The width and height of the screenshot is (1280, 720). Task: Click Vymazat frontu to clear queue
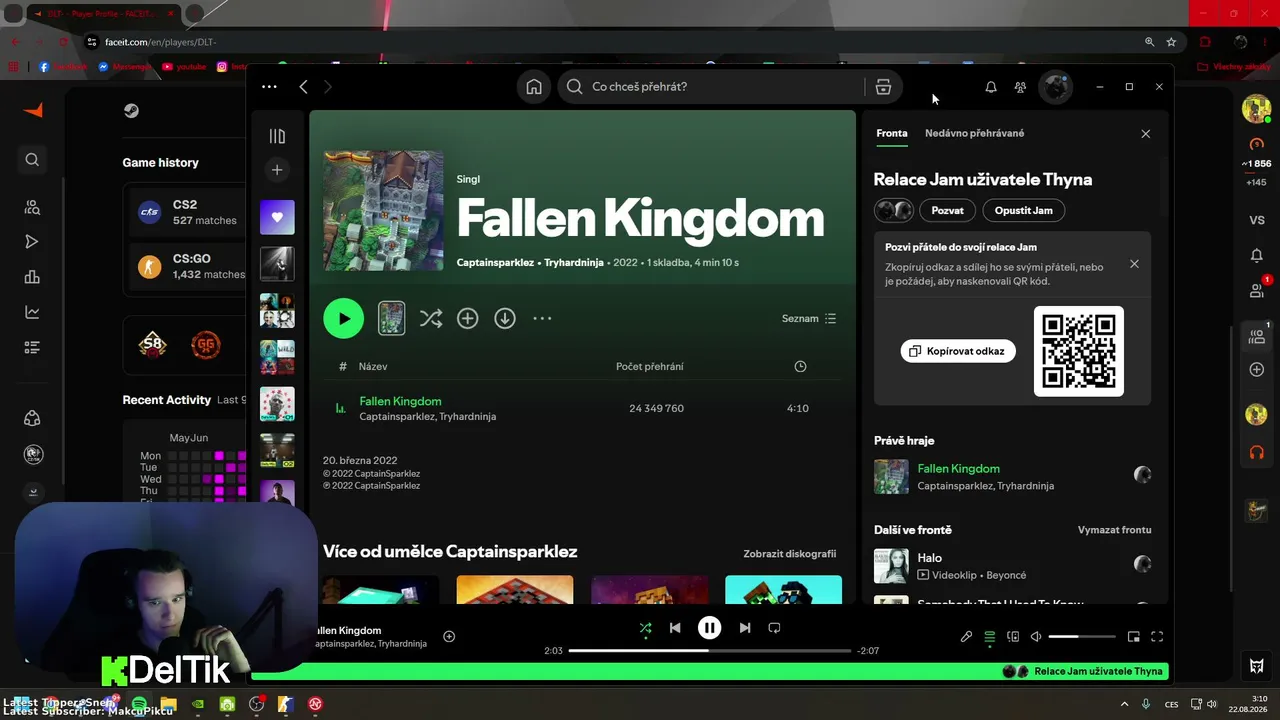(1115, 530)
